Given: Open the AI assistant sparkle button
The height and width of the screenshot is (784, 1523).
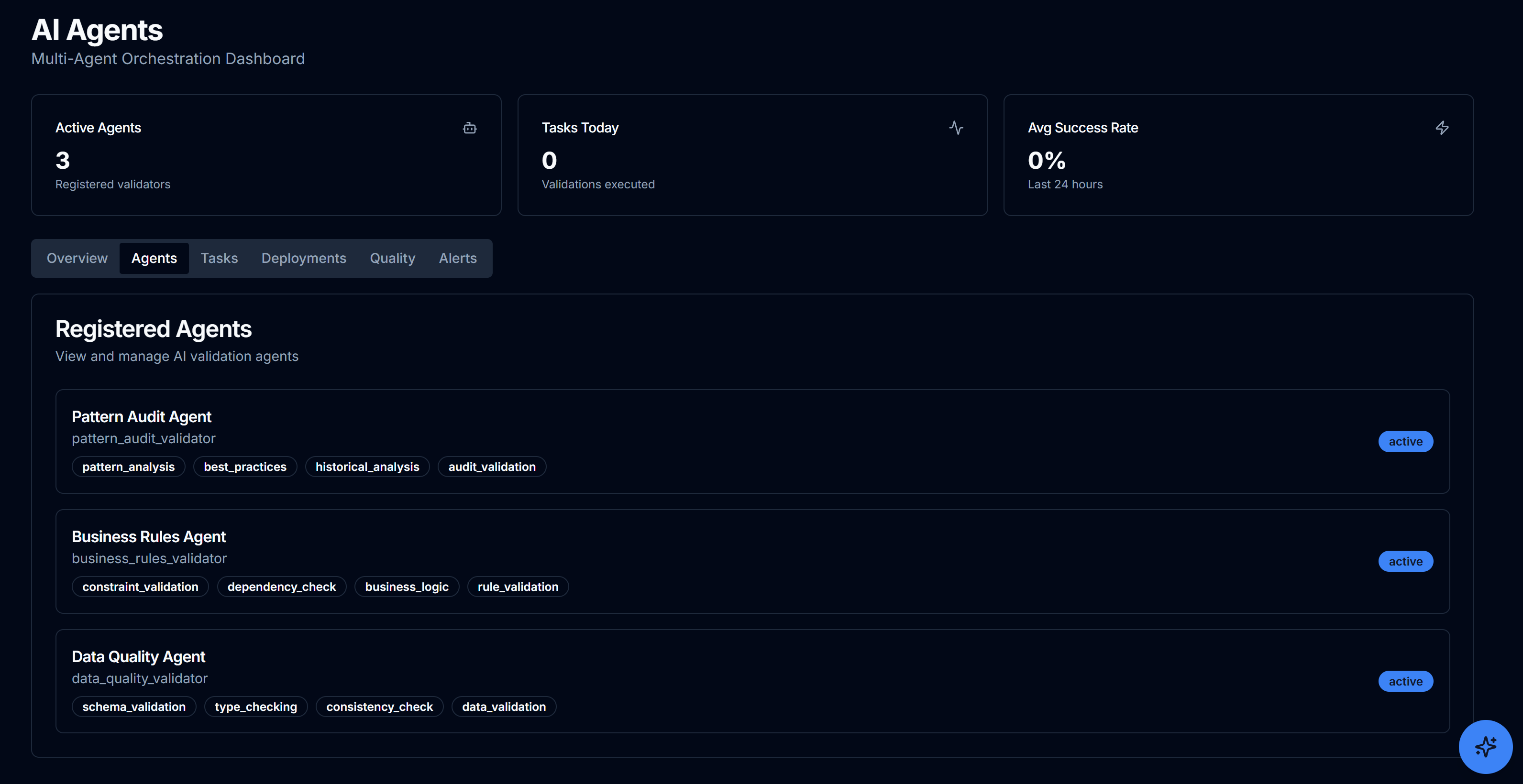Looking at the screenshot, I should [1485, 746].
